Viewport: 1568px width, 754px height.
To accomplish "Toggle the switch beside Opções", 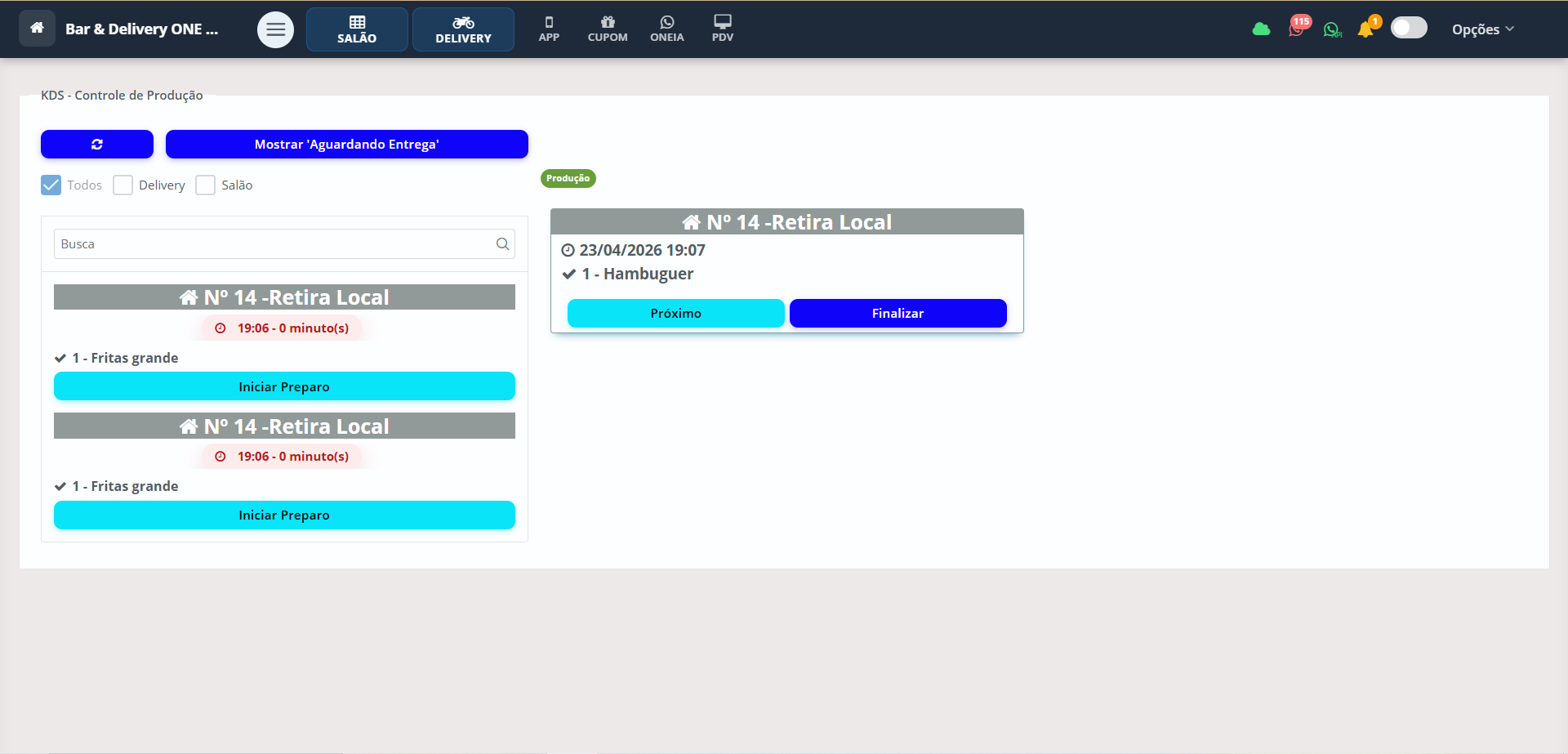I will 1409,29.
